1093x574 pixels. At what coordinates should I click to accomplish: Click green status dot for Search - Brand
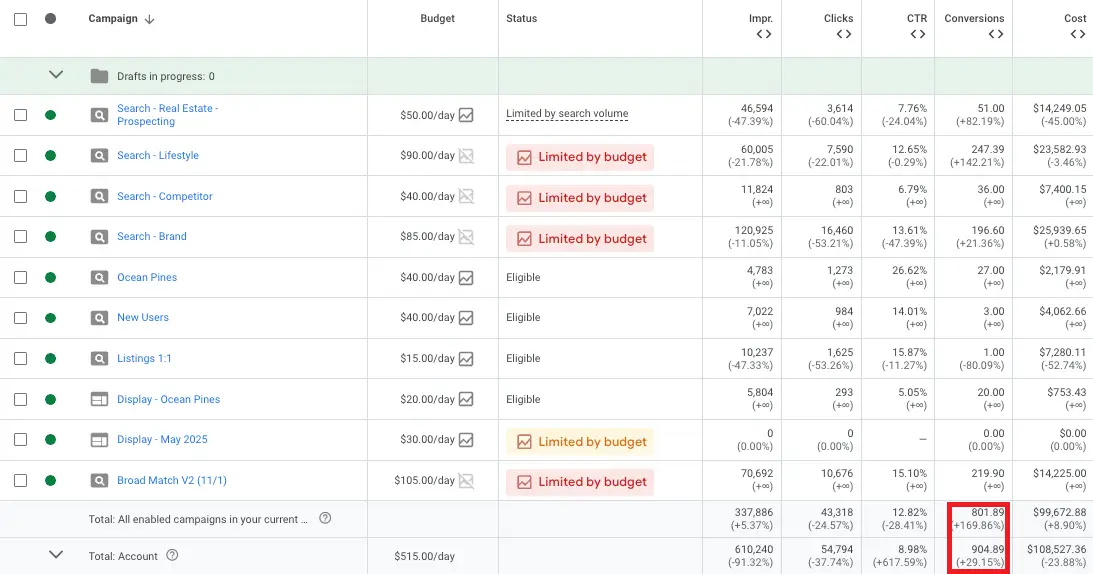point(50,236)
